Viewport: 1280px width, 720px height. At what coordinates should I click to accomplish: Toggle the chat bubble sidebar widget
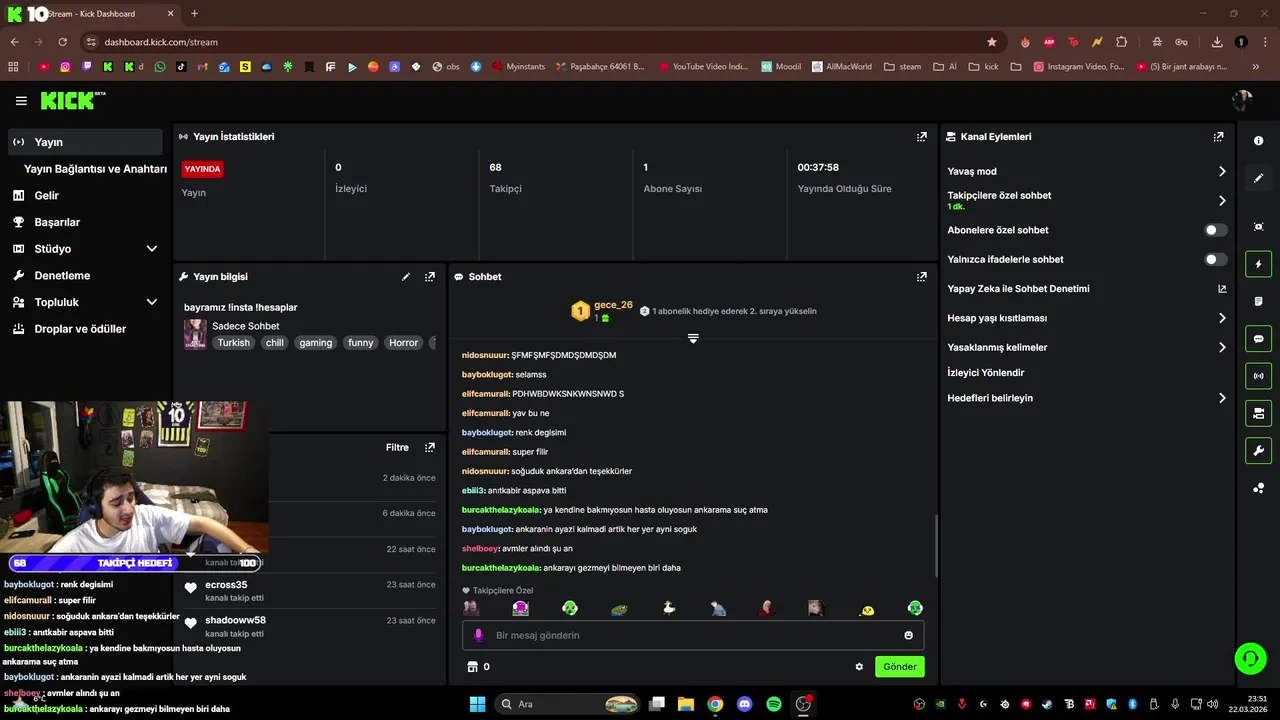click(x=1258, y=339)
